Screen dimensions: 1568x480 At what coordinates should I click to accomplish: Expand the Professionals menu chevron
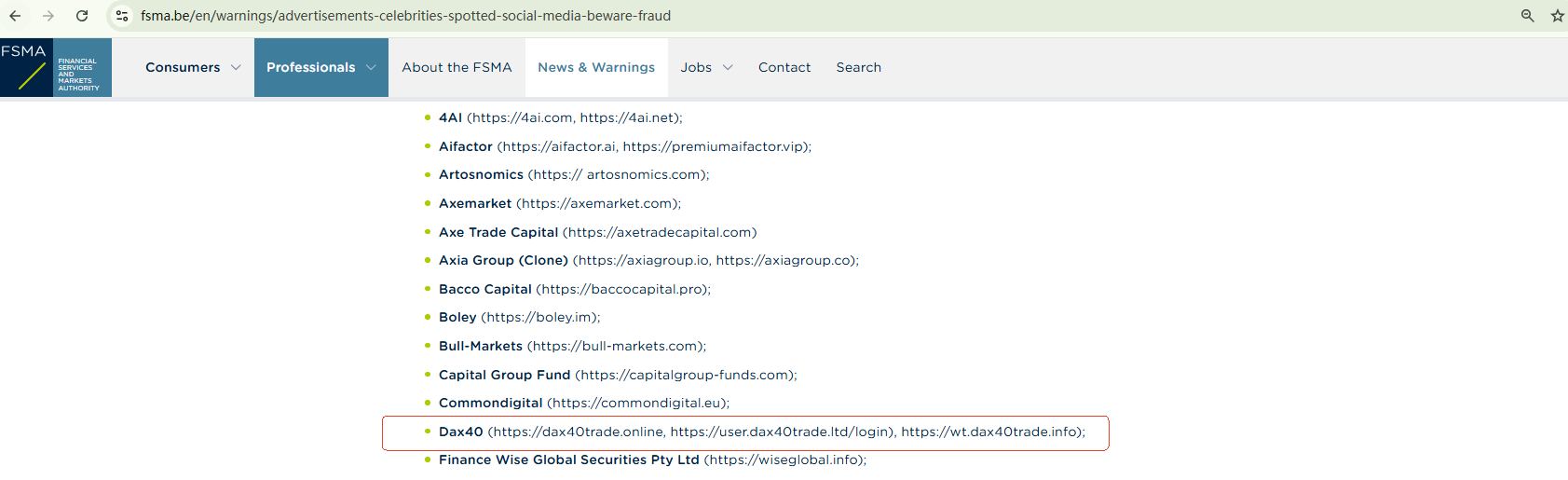tap(371, 67)
